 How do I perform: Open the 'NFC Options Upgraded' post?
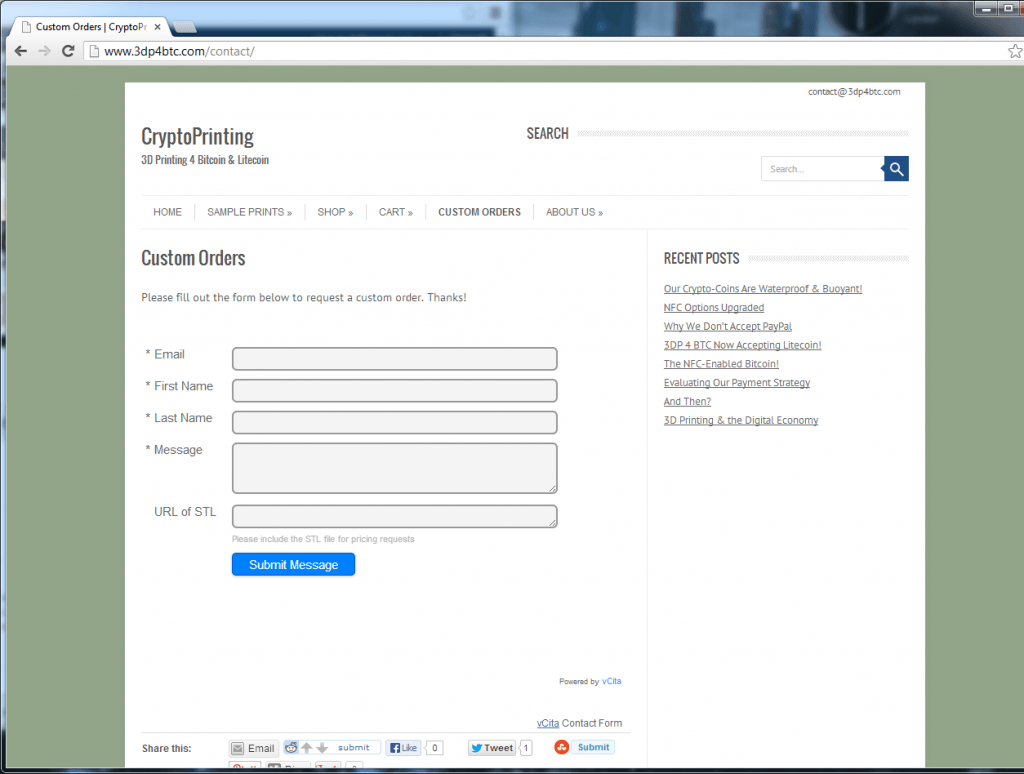tap(714, 308)
